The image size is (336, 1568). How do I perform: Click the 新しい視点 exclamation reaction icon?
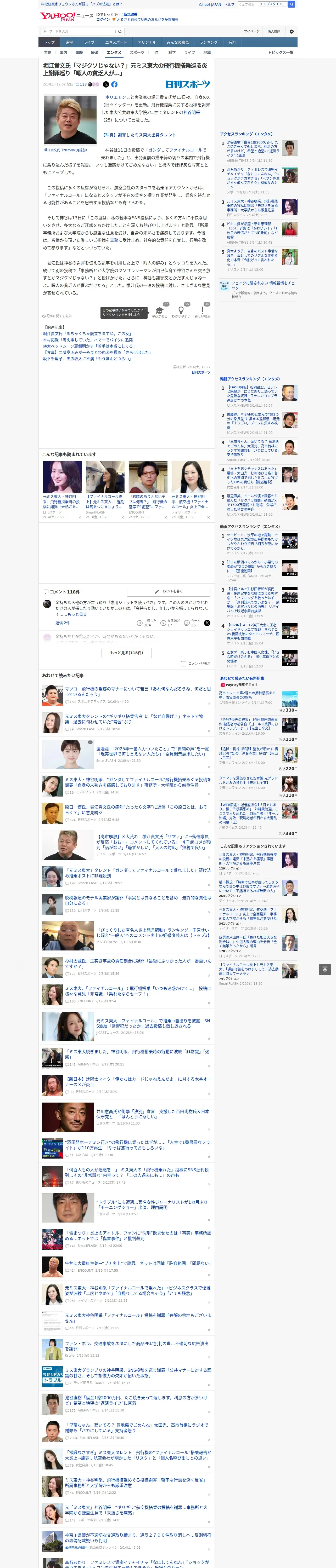203,310
